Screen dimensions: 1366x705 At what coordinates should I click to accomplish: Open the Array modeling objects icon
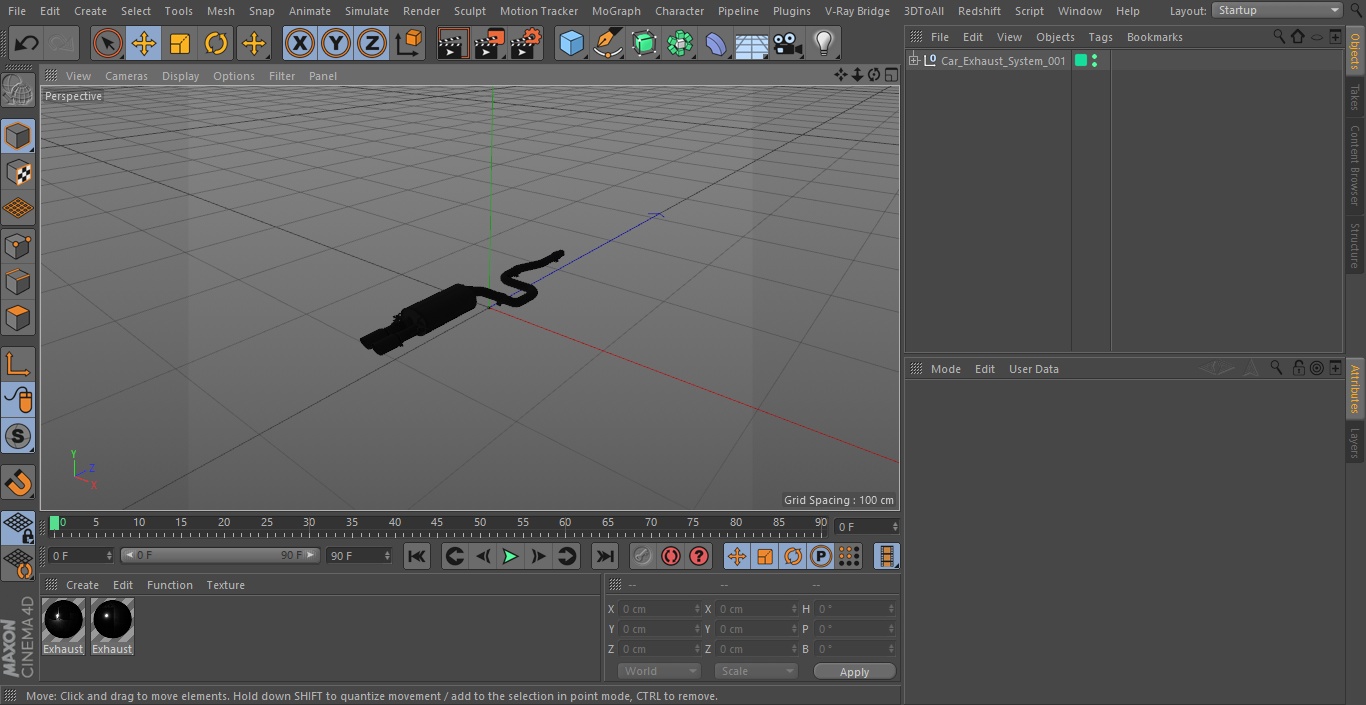680,44
